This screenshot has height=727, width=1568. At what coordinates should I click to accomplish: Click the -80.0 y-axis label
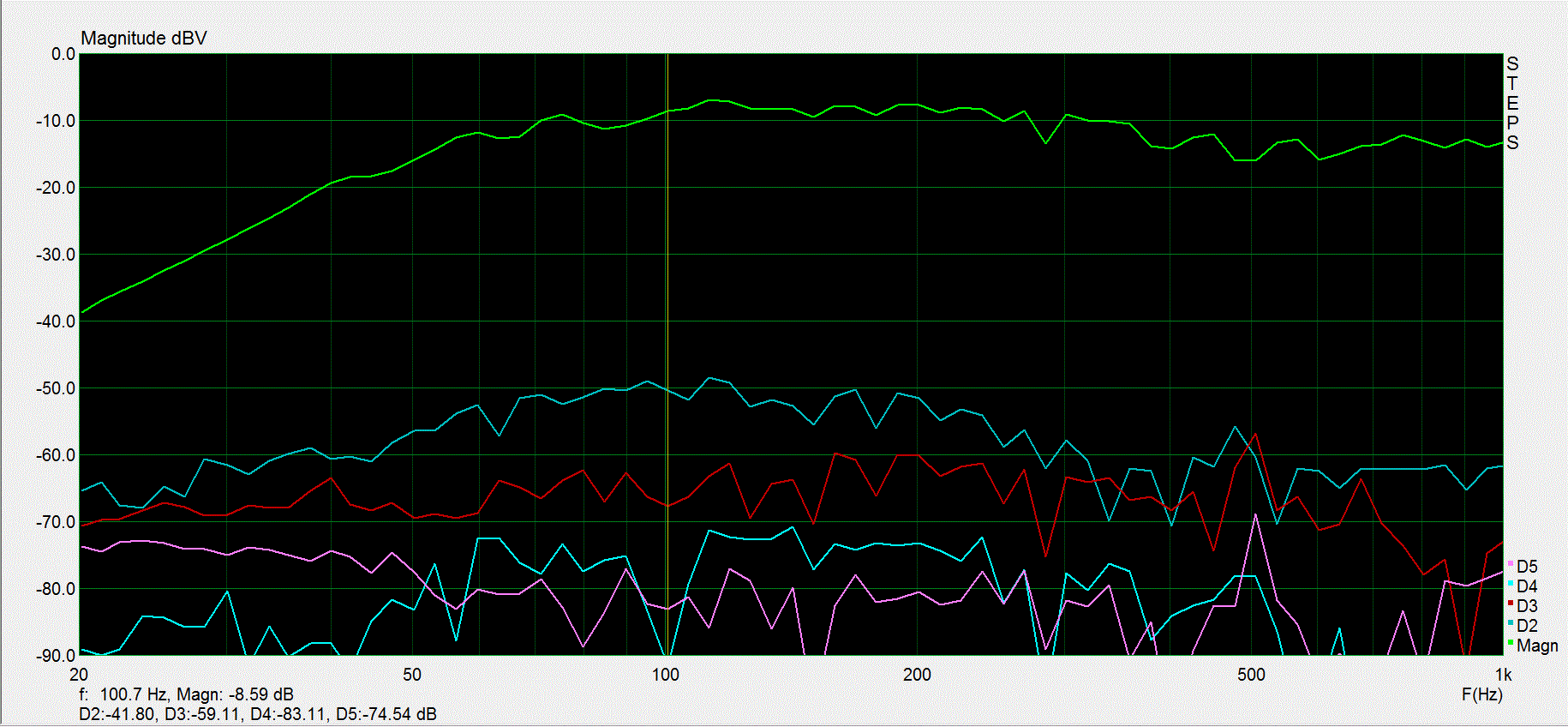pos(56,589)
